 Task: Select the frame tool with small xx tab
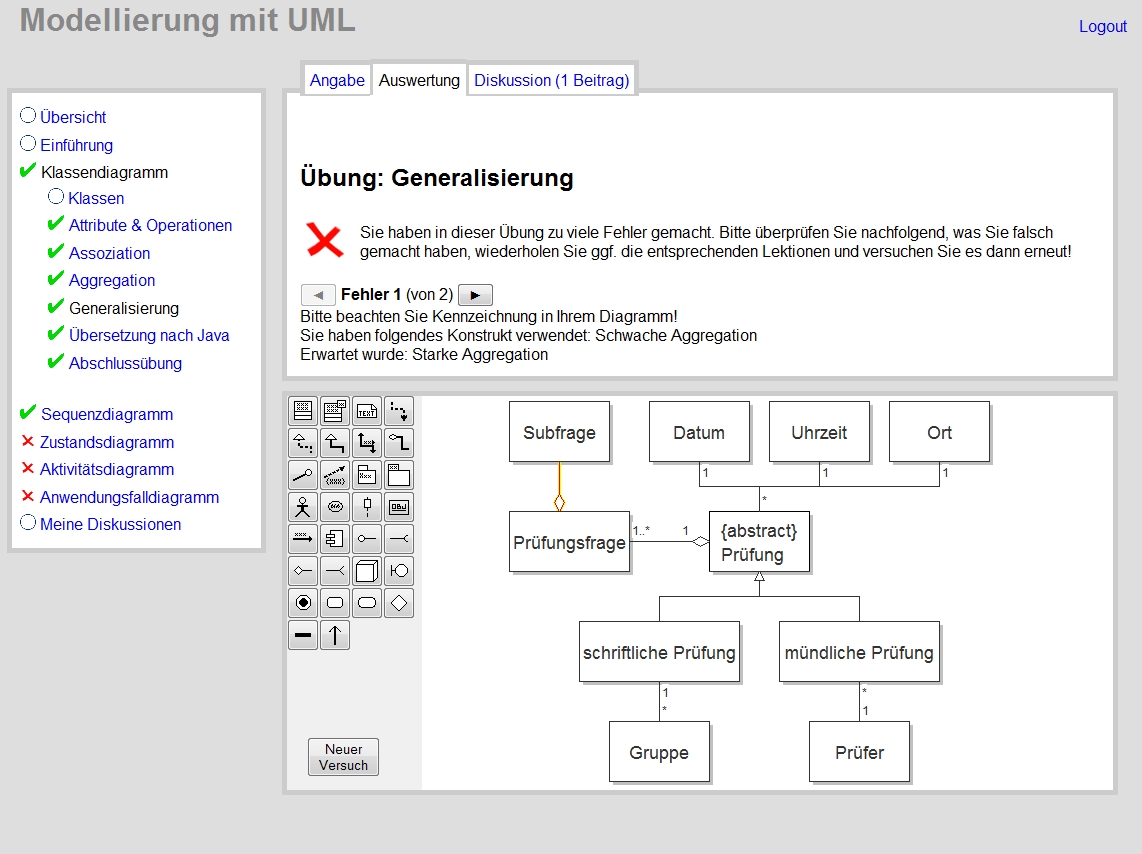pos(399,475)
